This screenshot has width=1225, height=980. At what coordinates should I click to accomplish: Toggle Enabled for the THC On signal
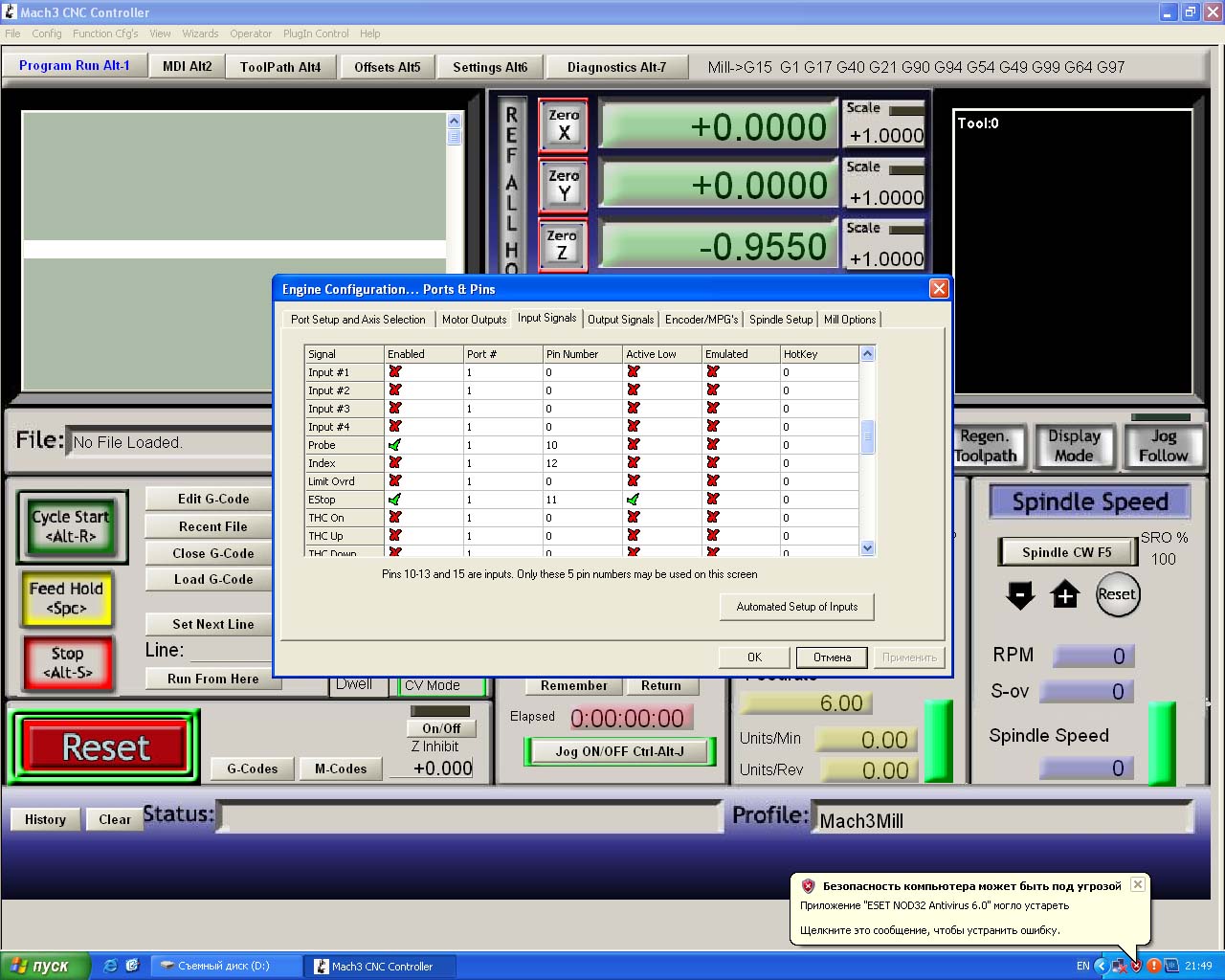(395, 518)
